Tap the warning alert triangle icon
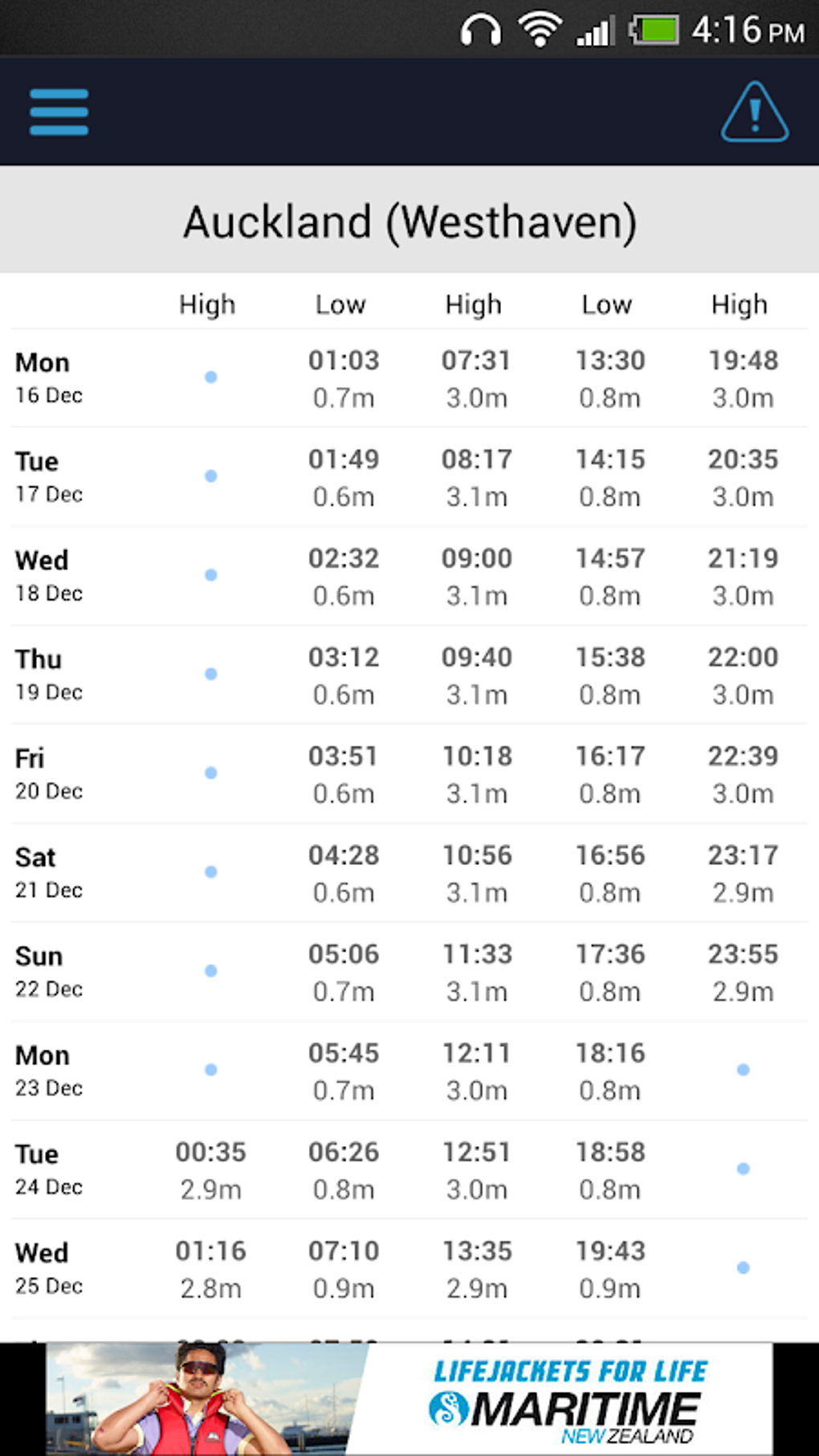 (x=755, y=112)
